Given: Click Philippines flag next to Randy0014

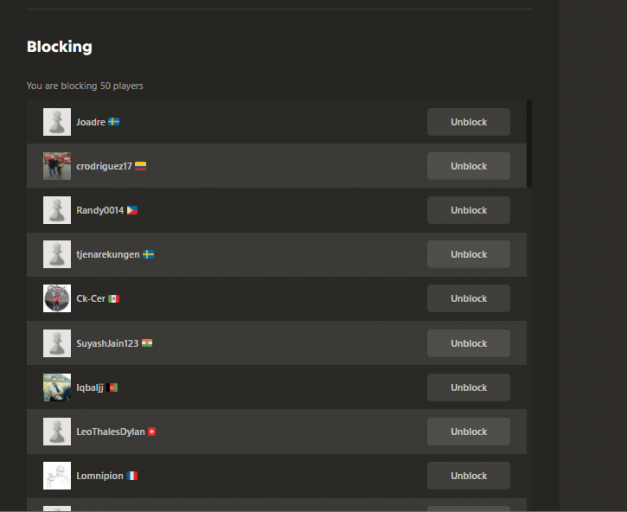Looking at the screenshot, I should 132,210.
